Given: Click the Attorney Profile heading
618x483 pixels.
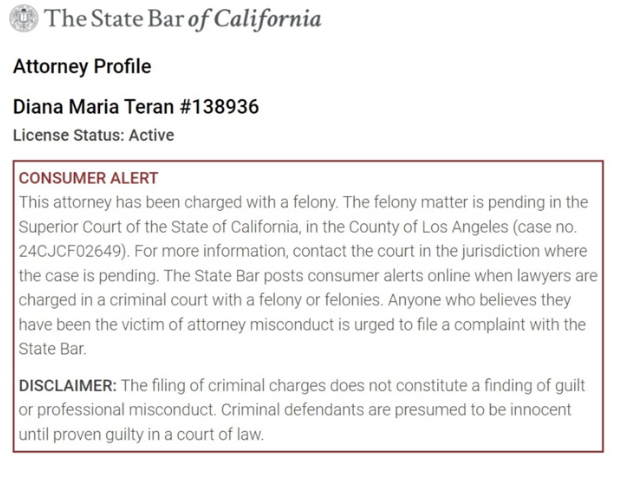Looking at the screenshot, I should pos(82,67).
